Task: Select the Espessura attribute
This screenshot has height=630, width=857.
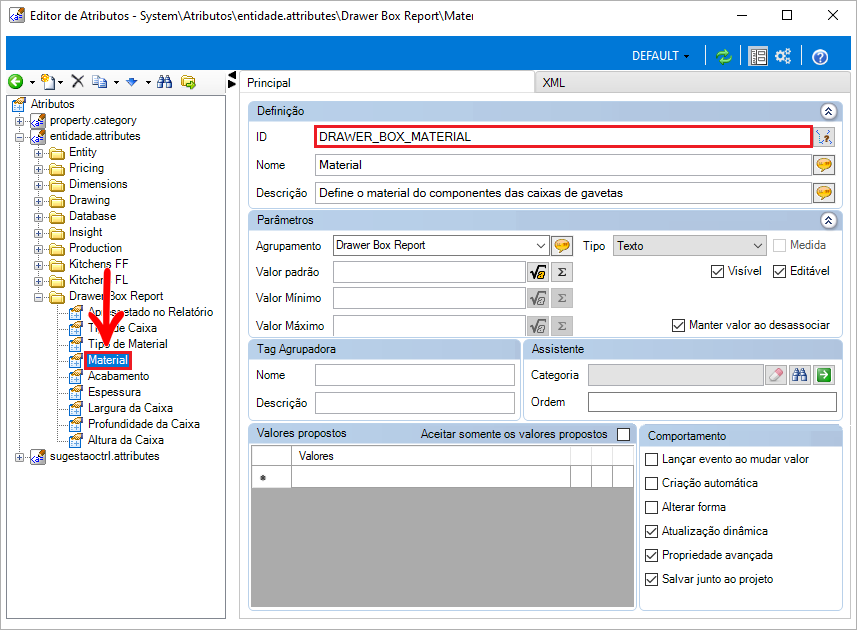Action: tap(114, 392)
